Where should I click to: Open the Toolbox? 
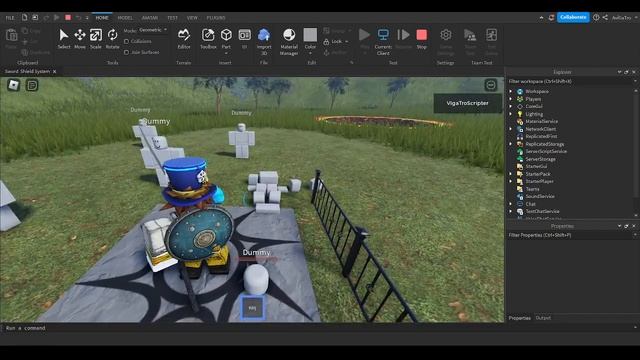[x=208, y=35]
